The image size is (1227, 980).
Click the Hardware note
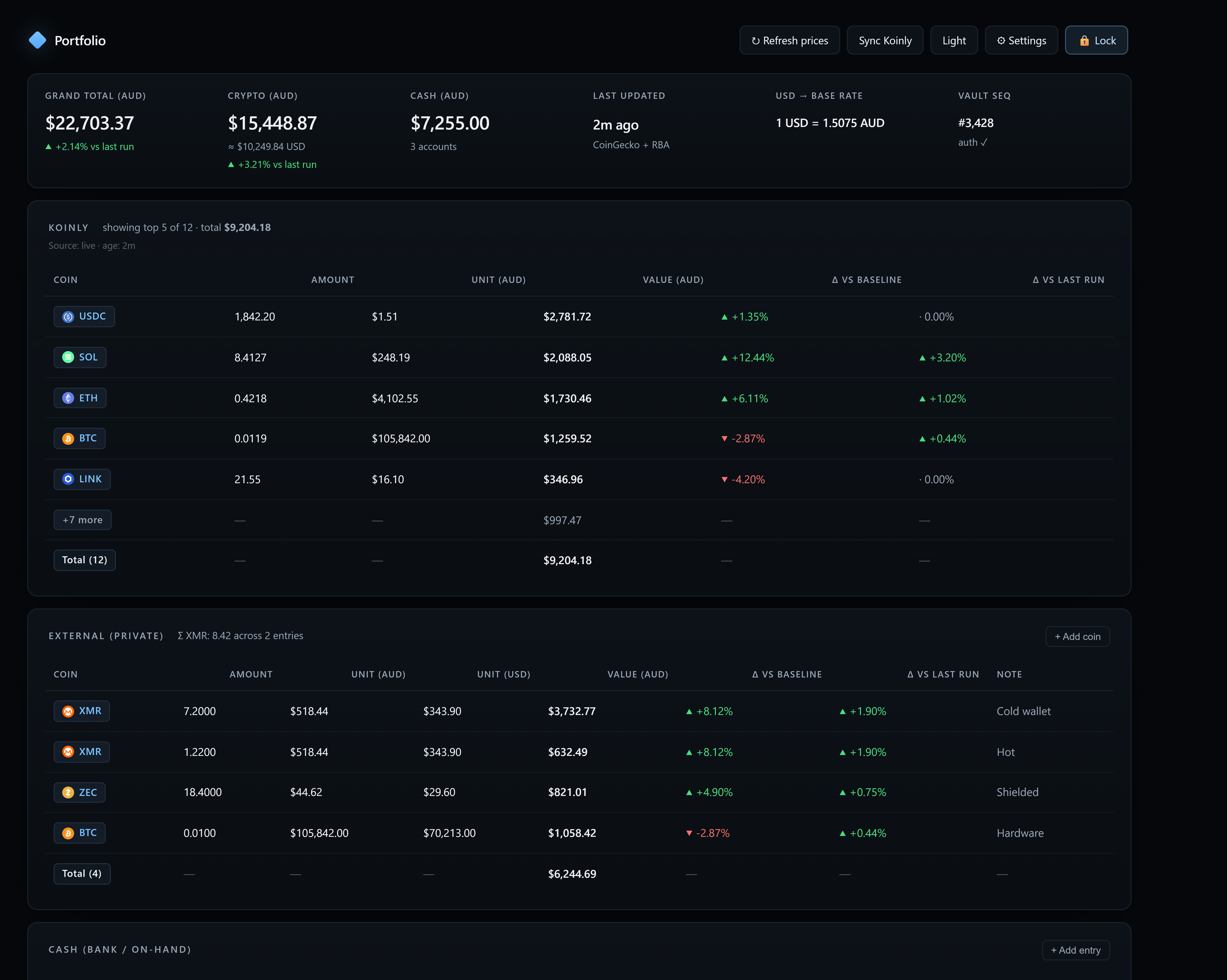tap(1020, 833)
